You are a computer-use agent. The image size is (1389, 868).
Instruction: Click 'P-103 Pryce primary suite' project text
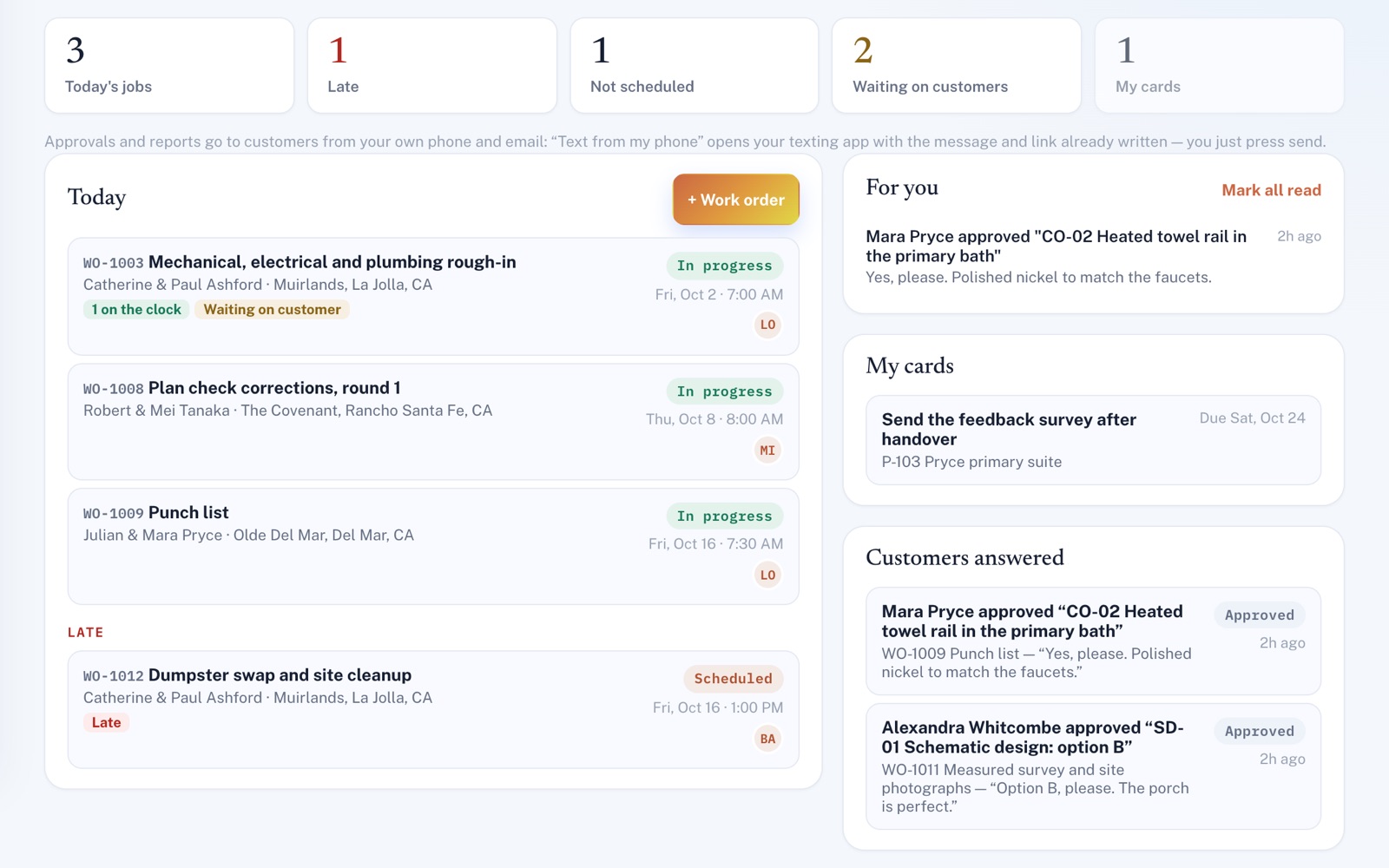coord(971,462)
